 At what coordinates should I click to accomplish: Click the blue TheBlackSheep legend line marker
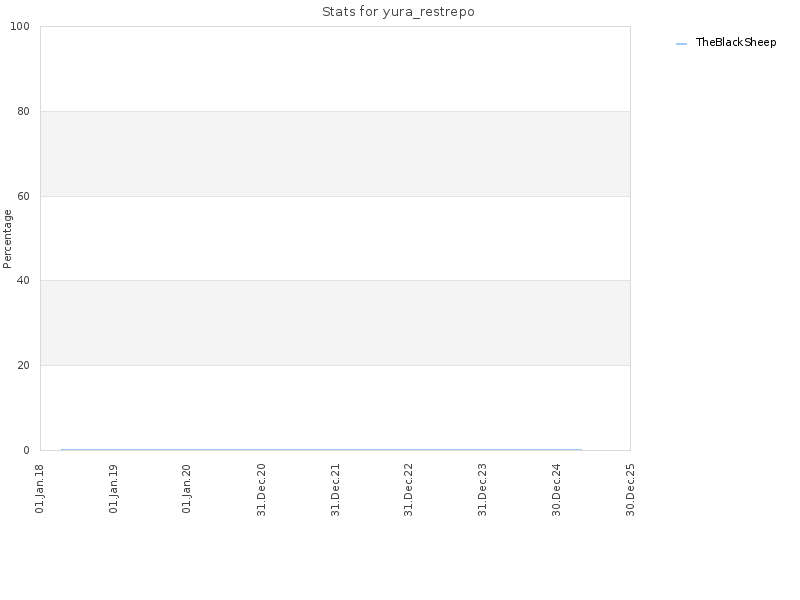coord(681,44)
